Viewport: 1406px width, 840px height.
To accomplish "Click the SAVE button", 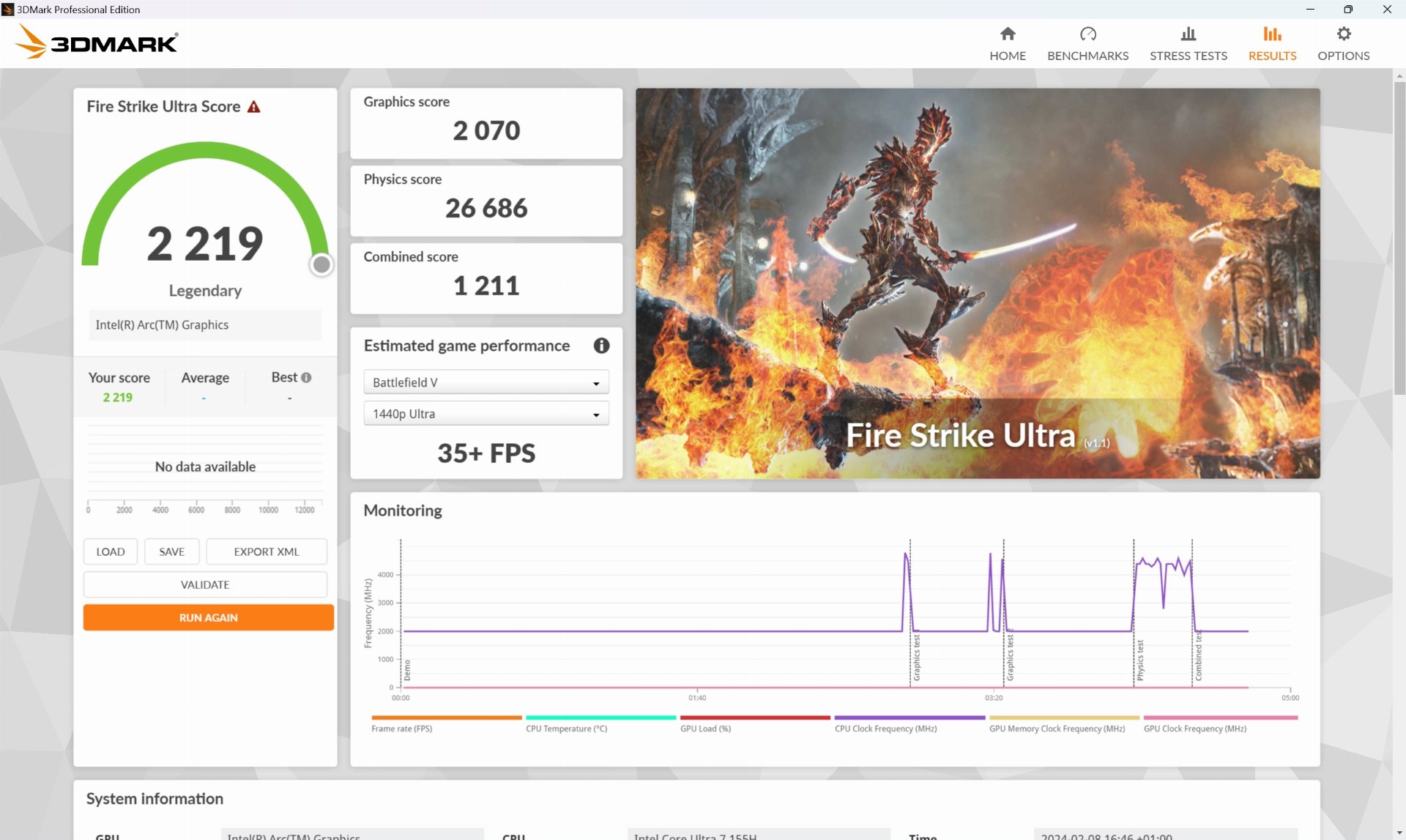I will coord(172,551).
